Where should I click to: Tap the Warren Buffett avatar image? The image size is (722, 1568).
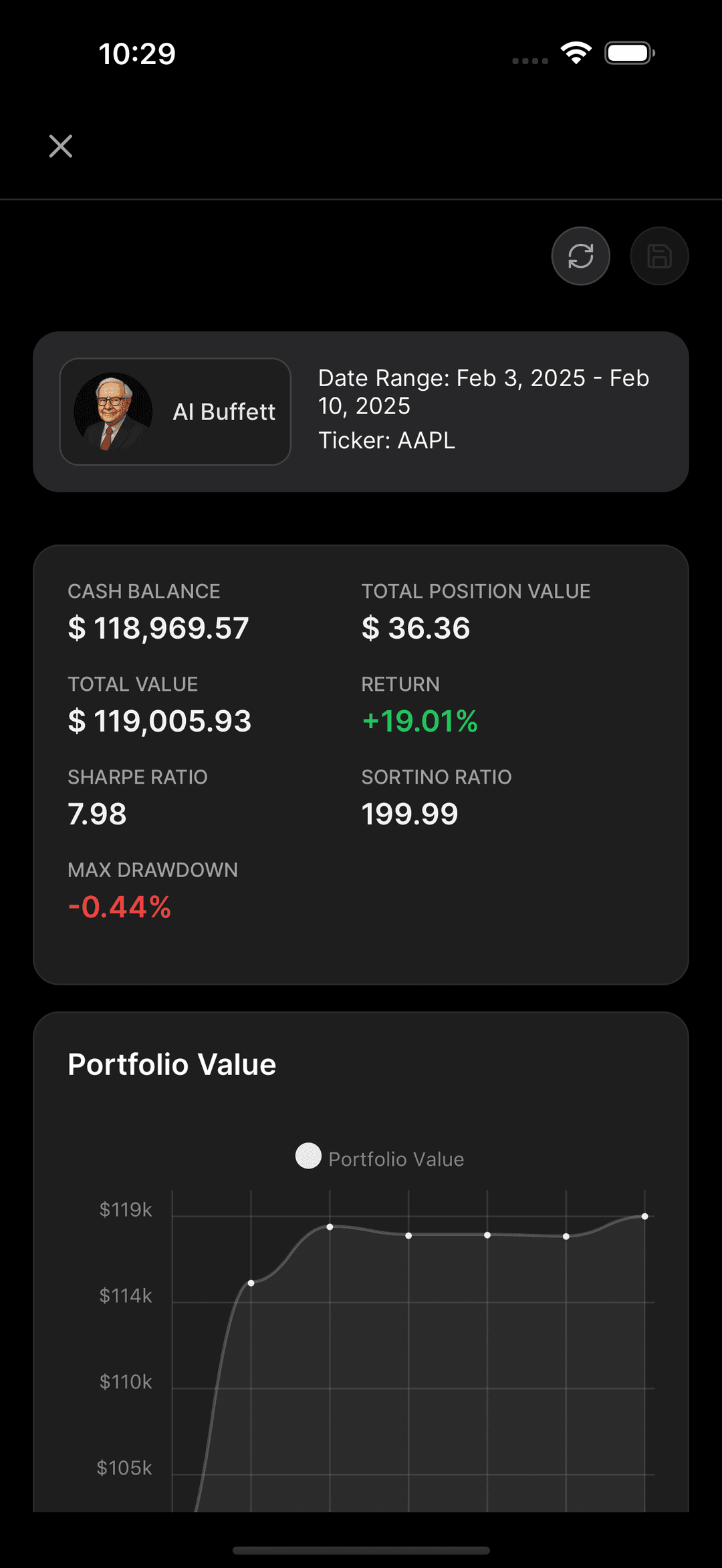(113, 412)
